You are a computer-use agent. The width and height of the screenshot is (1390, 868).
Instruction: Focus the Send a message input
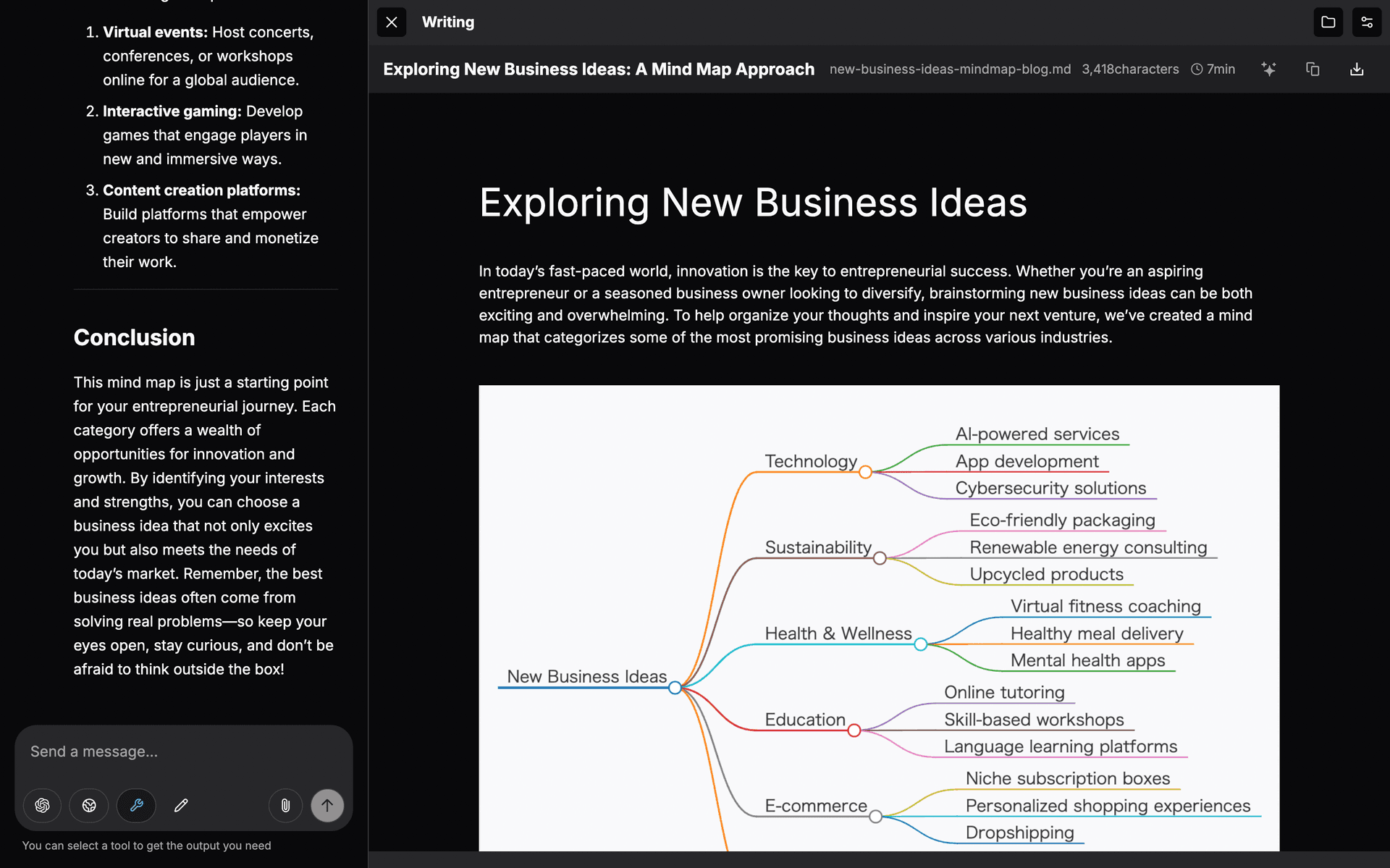tap(184, 751)
